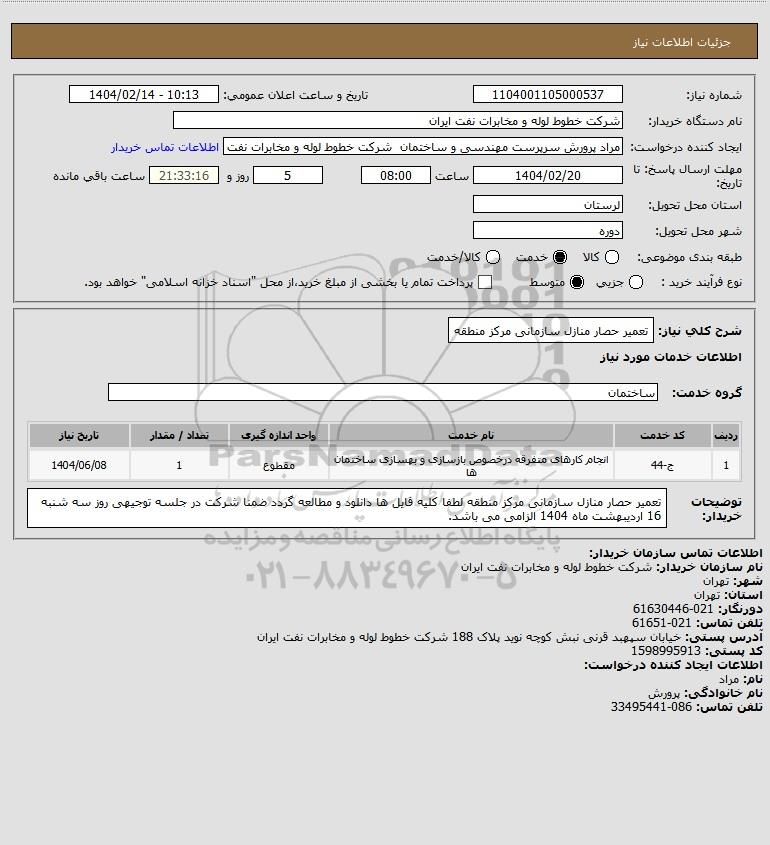Click the buyer organization name in contact section

click(556, 567)
